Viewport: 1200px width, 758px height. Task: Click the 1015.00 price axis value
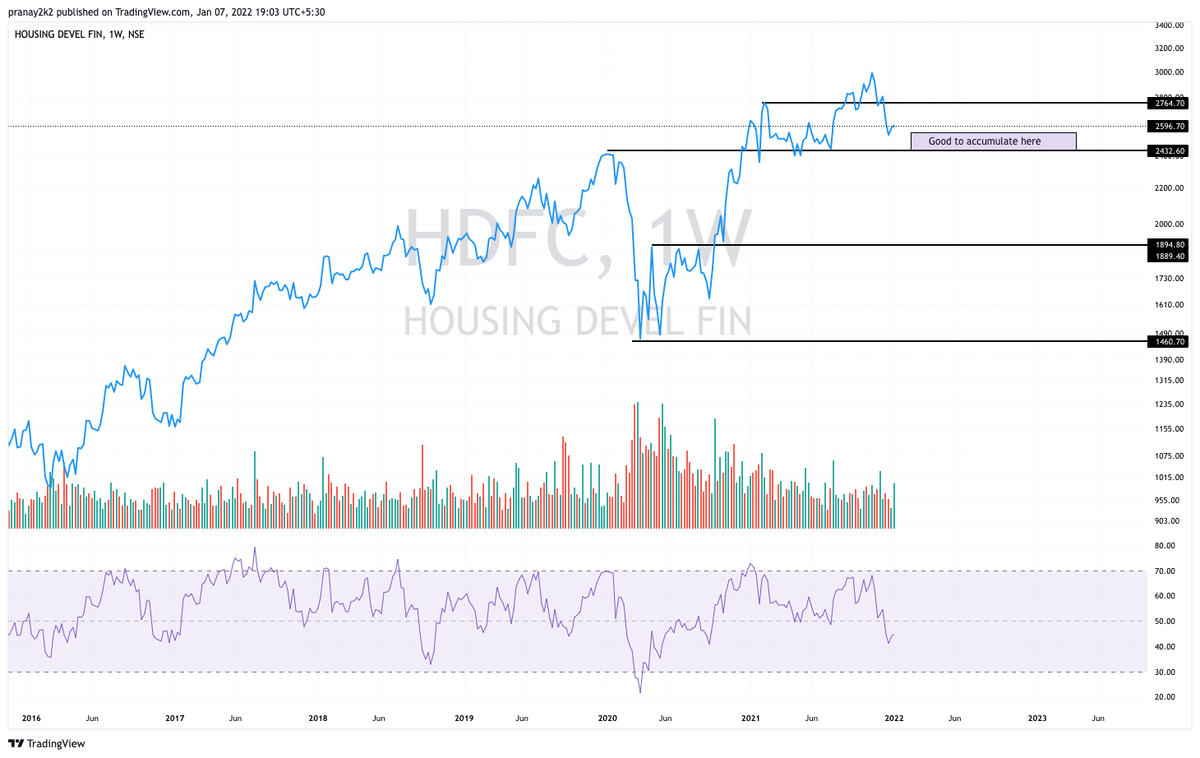tap(1168, 477)
